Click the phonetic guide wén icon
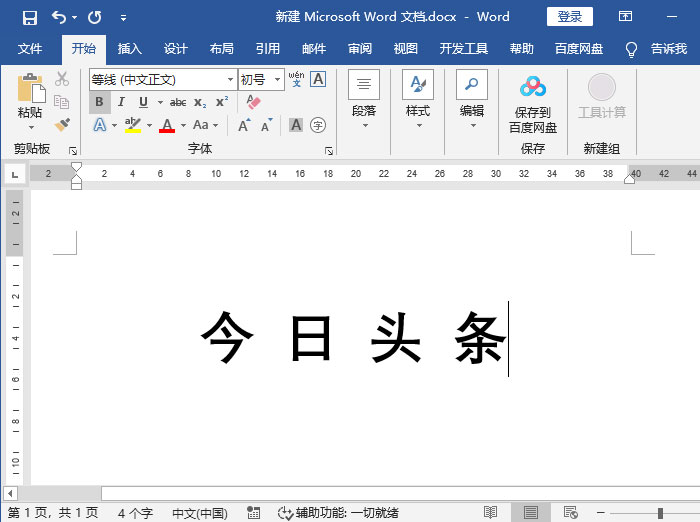The height and width of the screenshot is (522, 700). [296, 79]
